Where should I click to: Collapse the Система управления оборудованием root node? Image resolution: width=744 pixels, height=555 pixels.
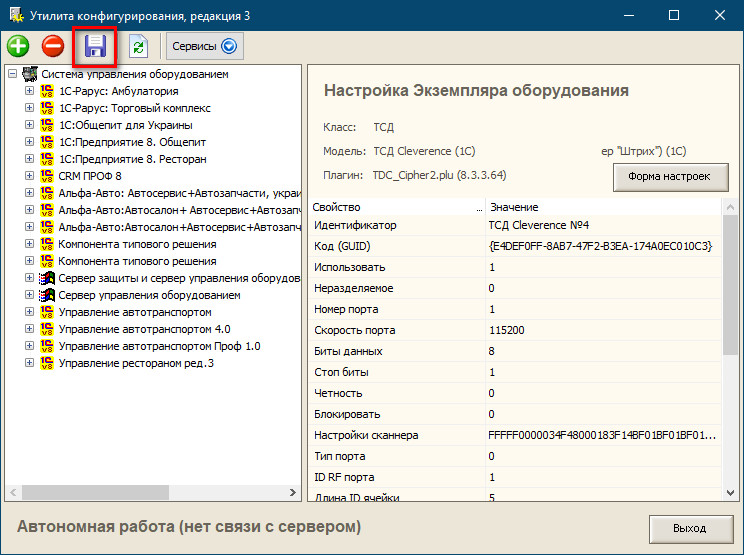pyautogui.click(x=13, y=74)
